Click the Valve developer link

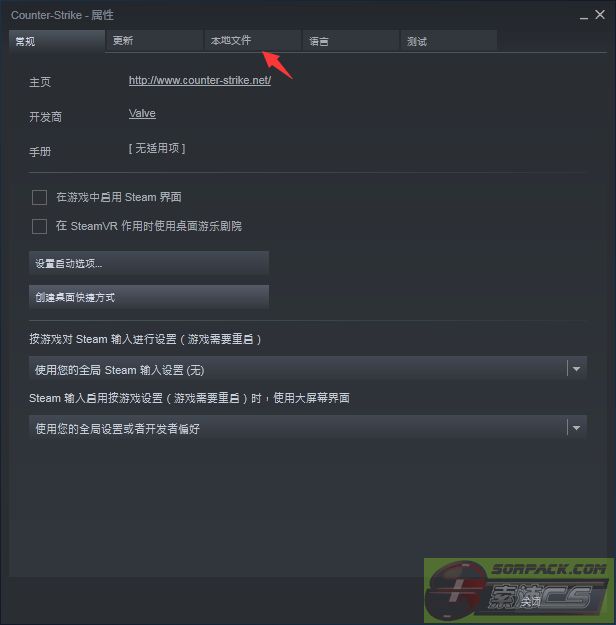coord(142,114)
